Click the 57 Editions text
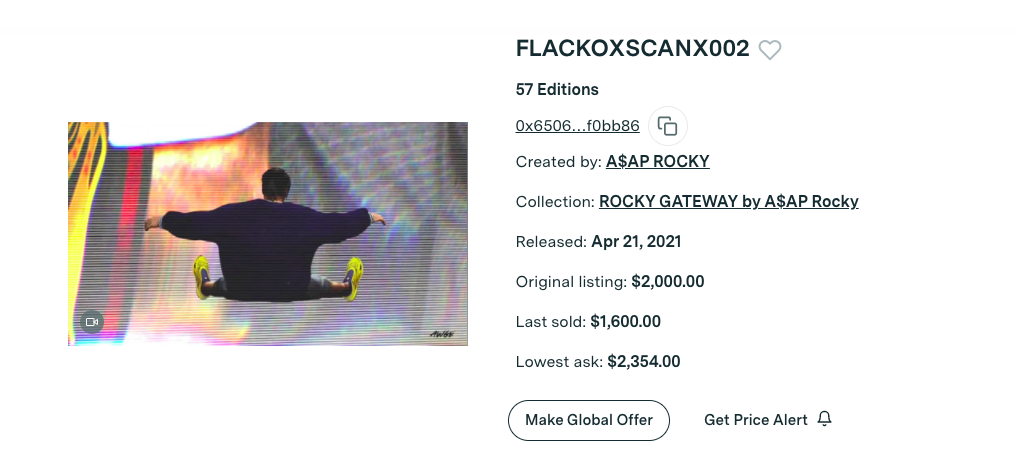Image resolution: width=1019 pixels, height=473 pixels. coord(557,89)
